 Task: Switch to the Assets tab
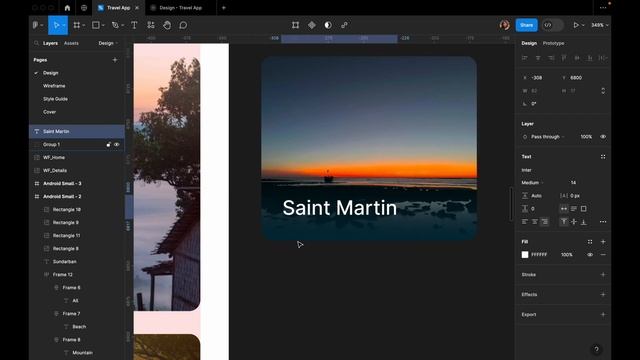(71, 43)
